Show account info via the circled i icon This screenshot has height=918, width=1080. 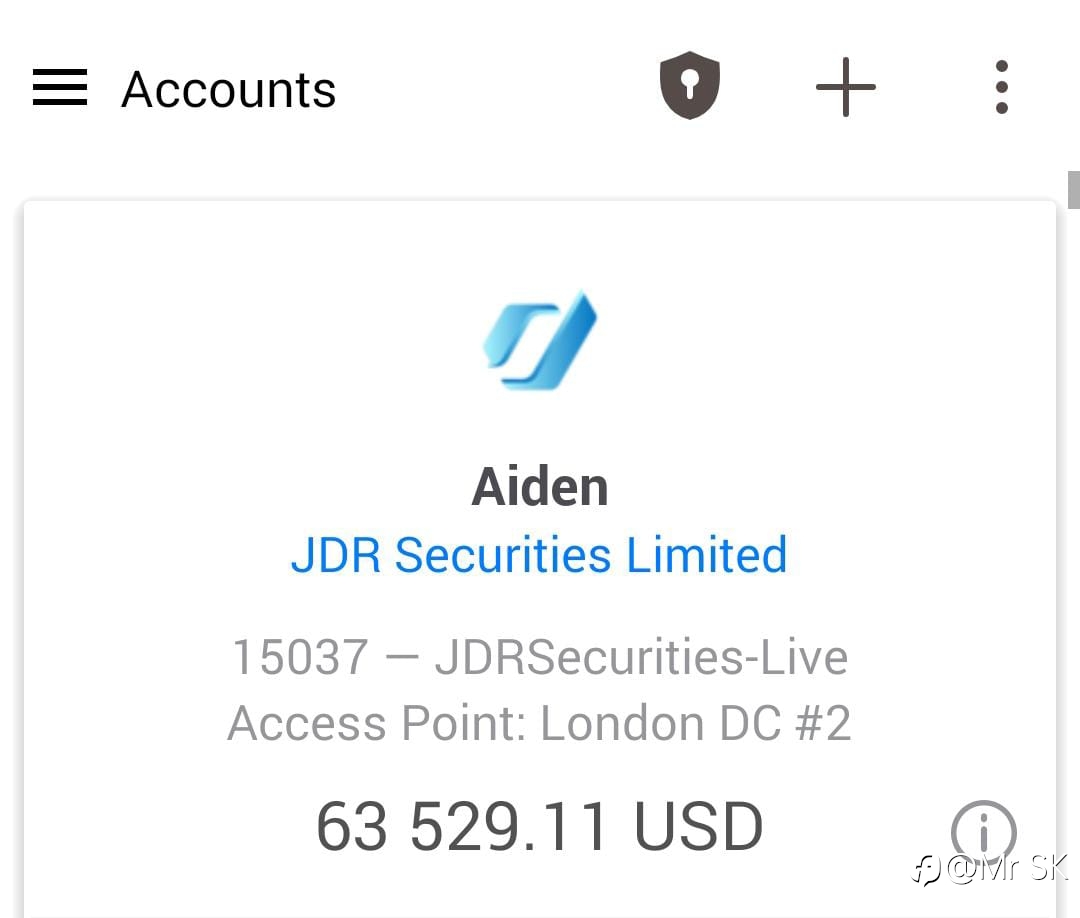tap(984, 832)
